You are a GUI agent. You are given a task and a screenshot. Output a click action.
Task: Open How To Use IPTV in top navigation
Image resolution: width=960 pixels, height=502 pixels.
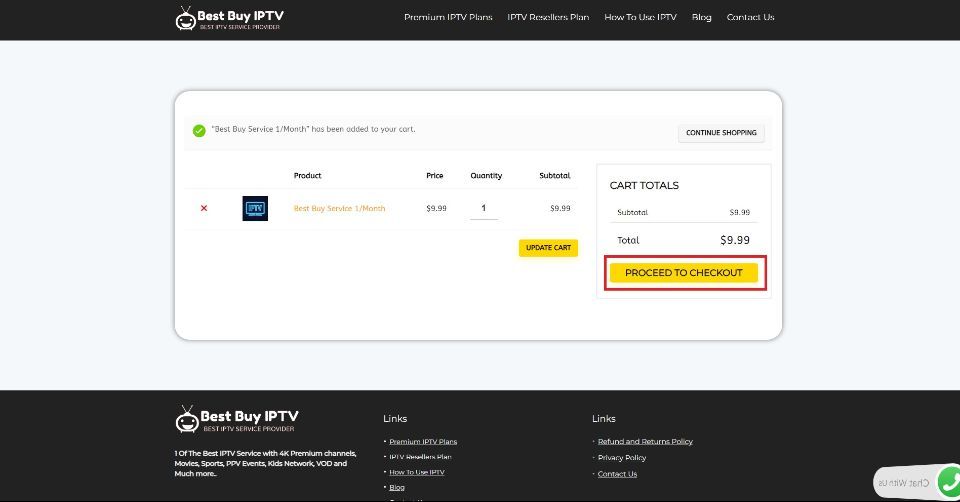pyautogui.click(x=640, y=17)
